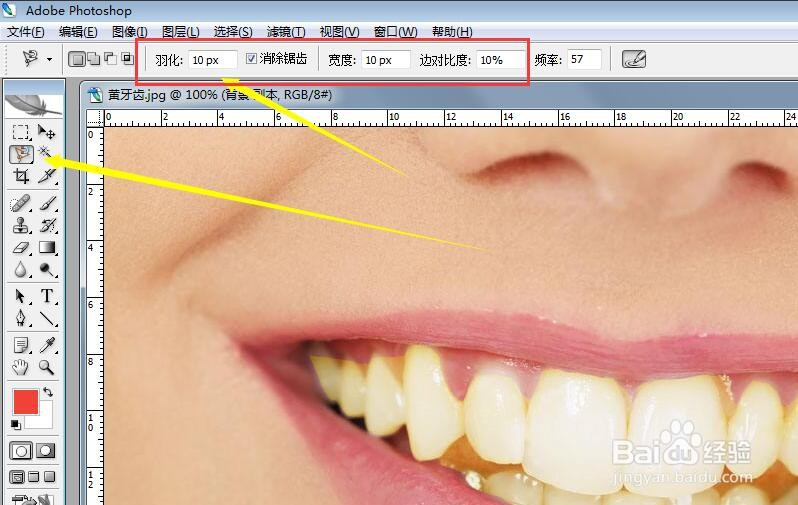Click the red foreground color swatch
This screenshot has width=798, height=505.
coord(25,402)
